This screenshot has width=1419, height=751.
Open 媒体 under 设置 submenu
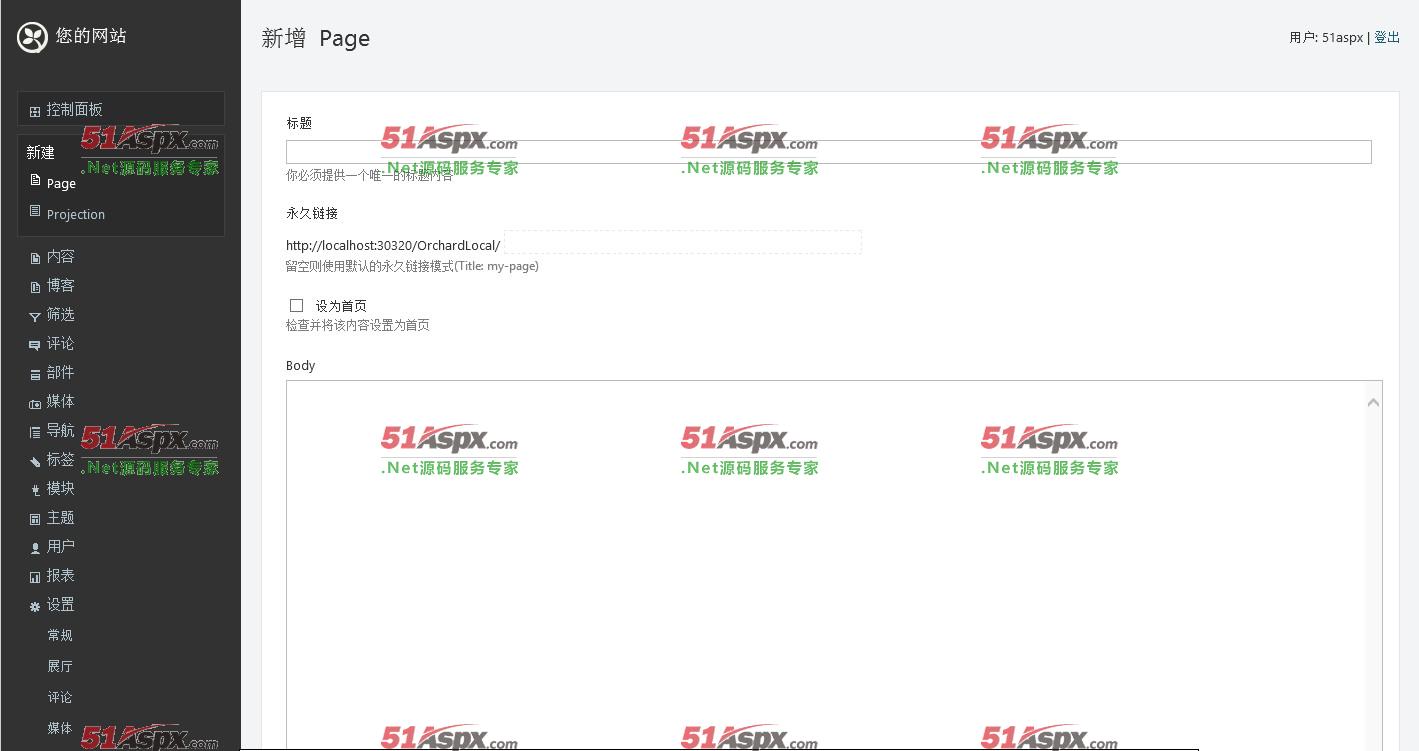(x=60, y=729)
